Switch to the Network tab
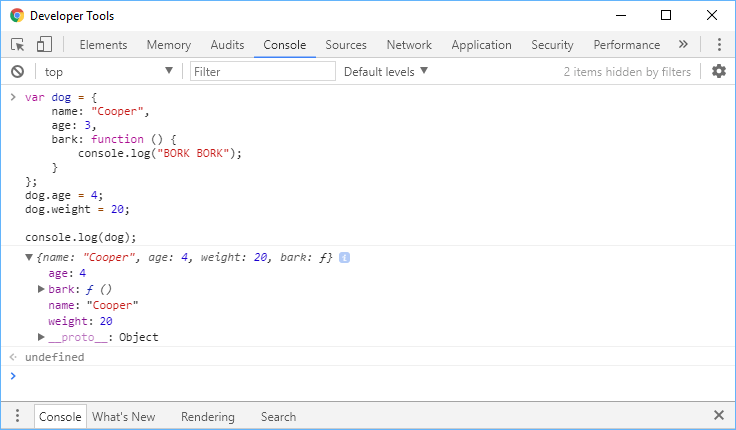 [409, 45]
